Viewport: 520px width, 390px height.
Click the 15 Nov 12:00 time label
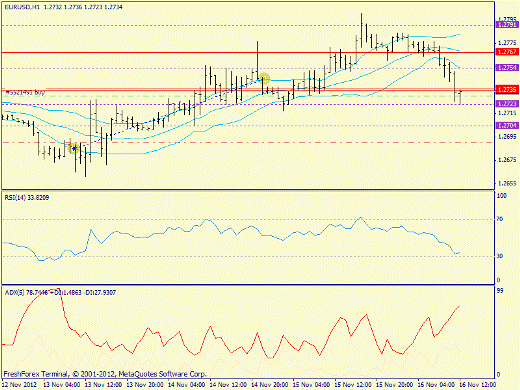(353, 385)
